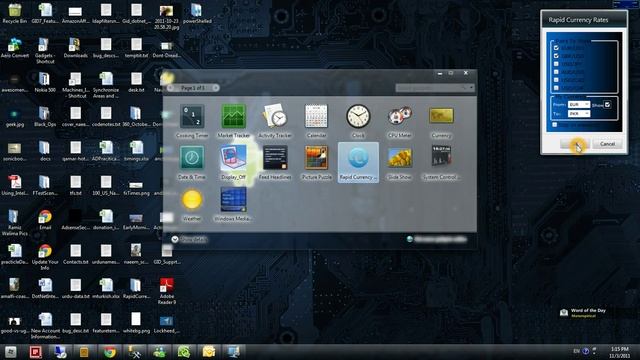
Task: Select the Market Tracker gadget
Action: [x=233, y=121]
